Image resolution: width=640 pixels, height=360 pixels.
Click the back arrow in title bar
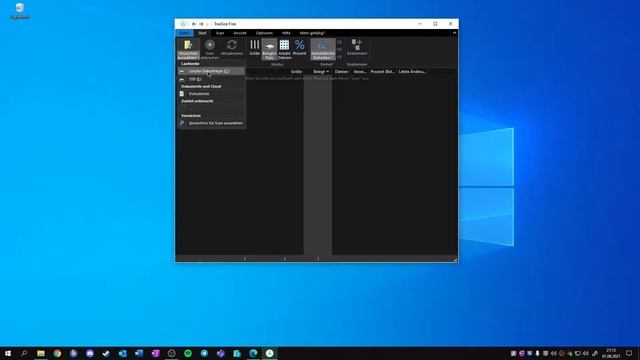coord(194,24)
